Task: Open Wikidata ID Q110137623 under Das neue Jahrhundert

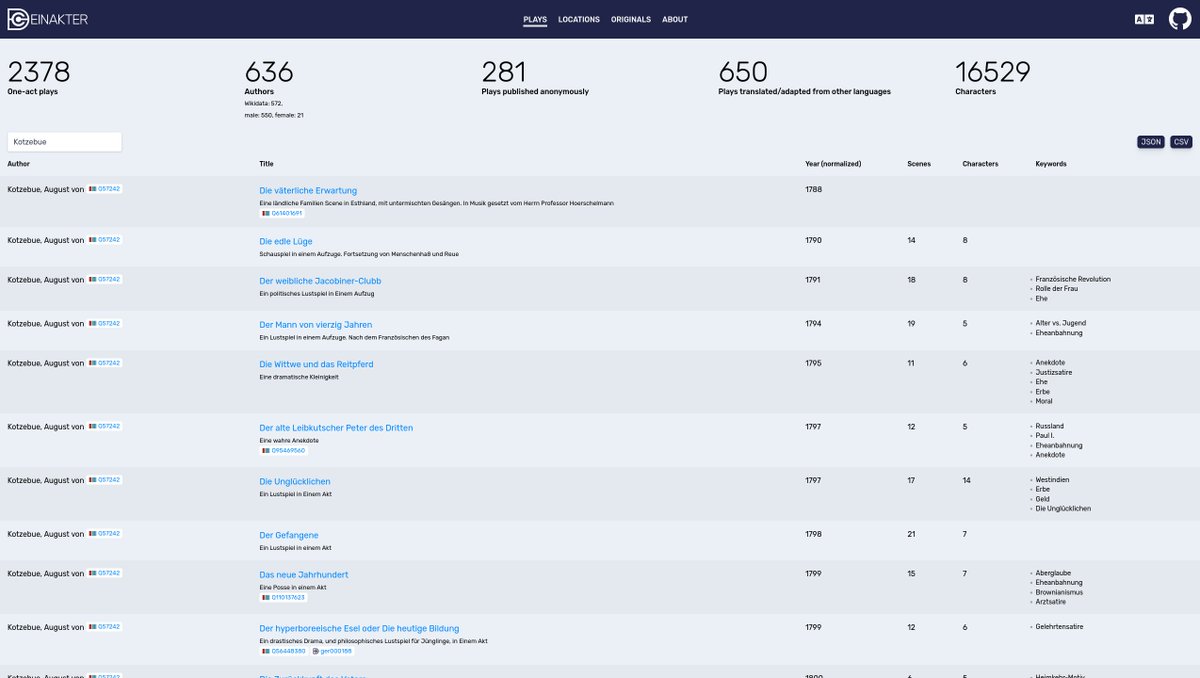Action: pyautogui.click(x=283, y=598)
